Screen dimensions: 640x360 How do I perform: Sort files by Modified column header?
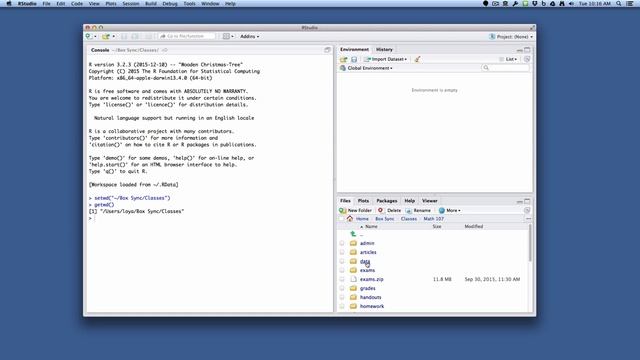pyautogui.click(x=473, y=226)
